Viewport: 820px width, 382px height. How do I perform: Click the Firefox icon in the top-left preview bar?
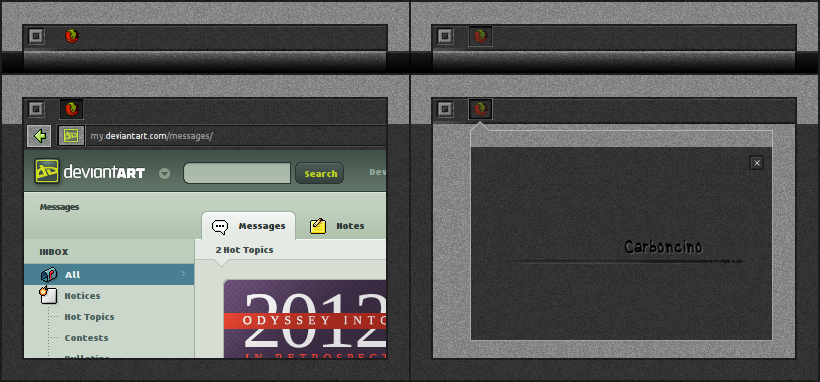[x=72, y=36]
